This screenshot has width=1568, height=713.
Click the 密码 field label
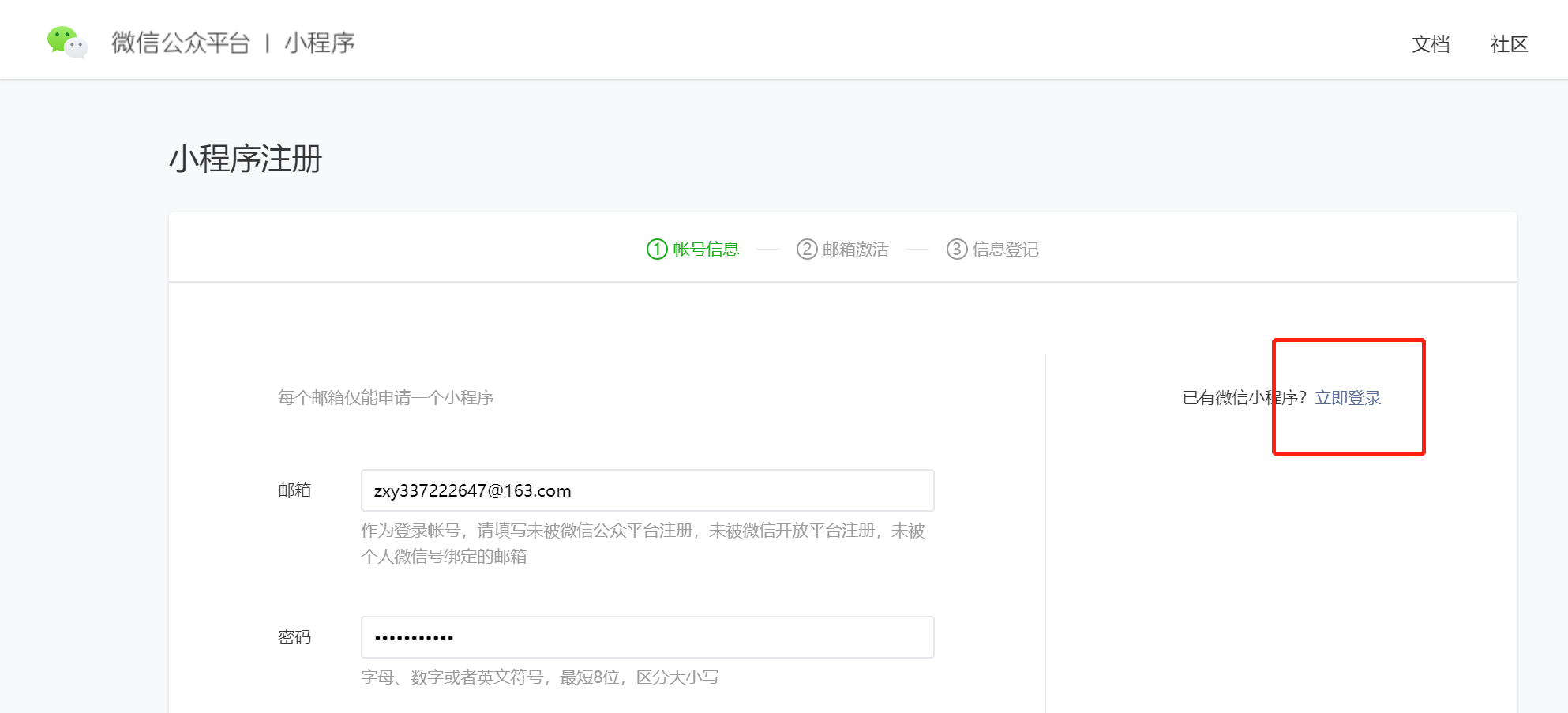tap(294, 637)
